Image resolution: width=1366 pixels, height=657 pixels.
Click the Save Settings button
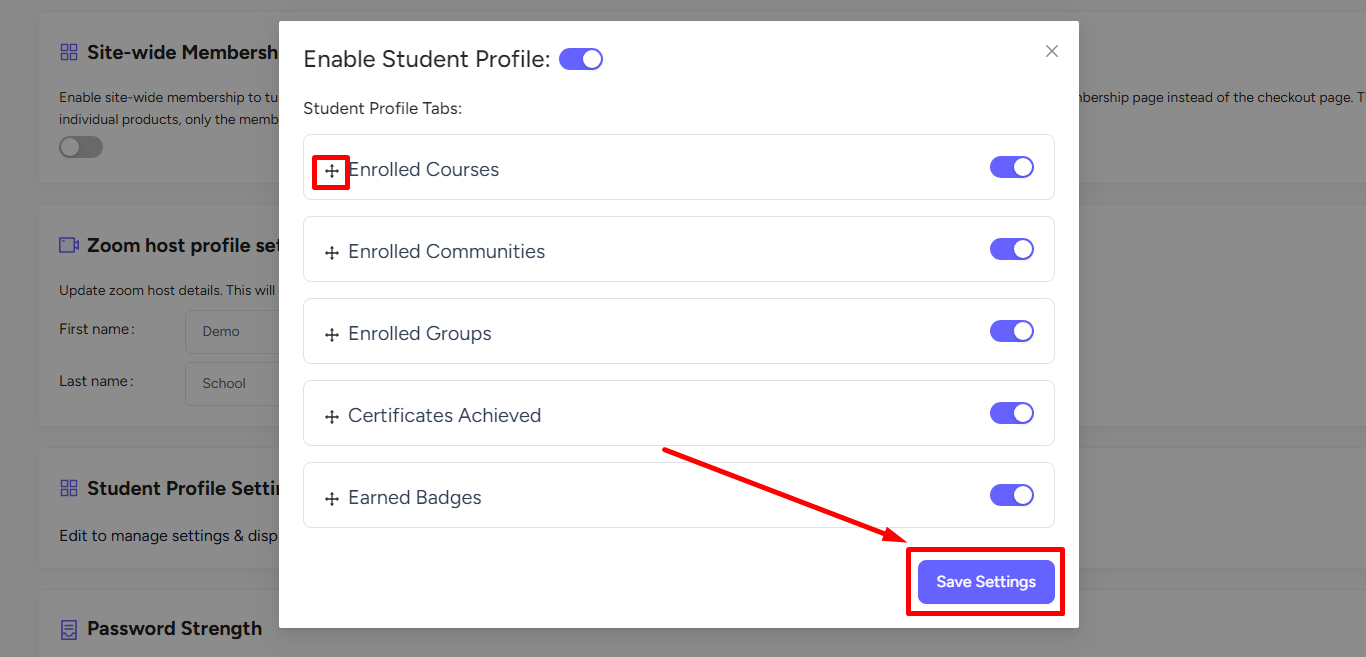986,581
